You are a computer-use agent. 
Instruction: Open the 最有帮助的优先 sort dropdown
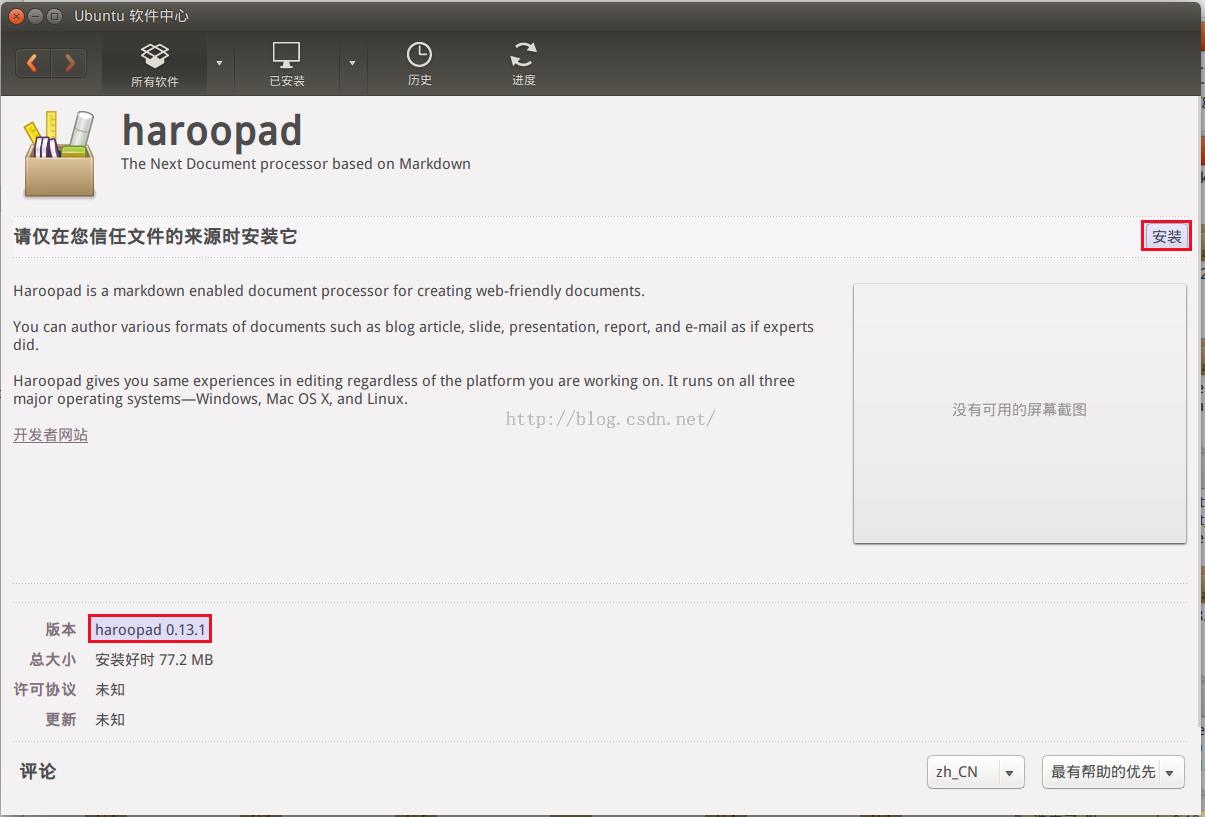coord(1113,772)
